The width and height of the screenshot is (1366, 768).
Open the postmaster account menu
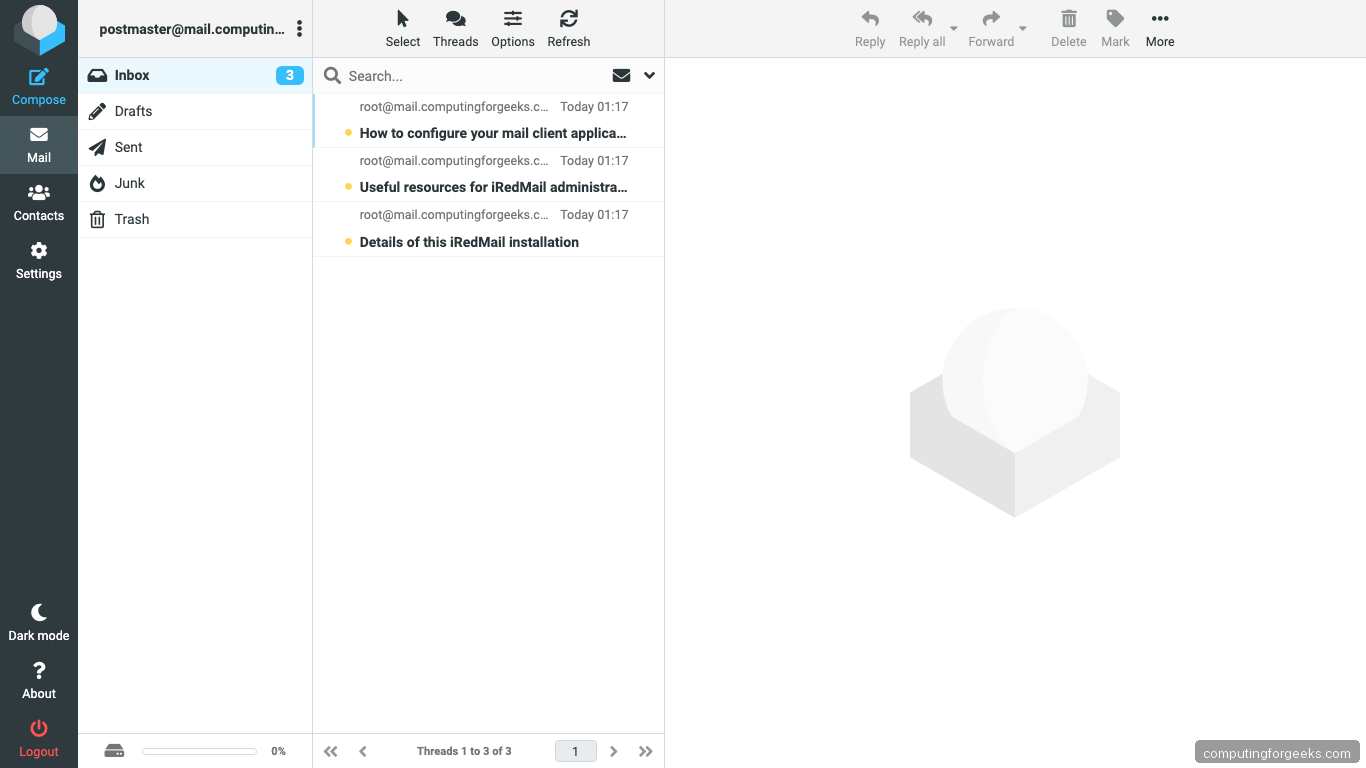pyautogui.click(x=299, y=28)
